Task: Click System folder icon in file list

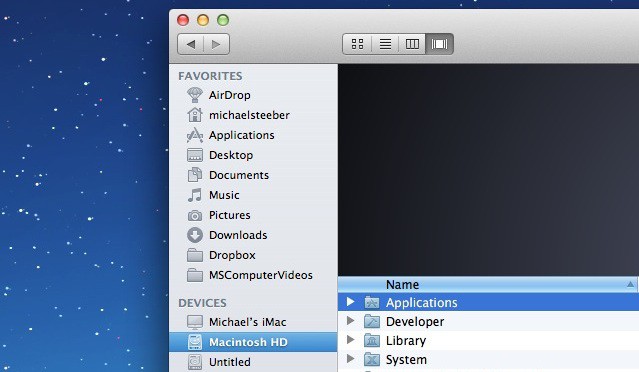Action: coord(372,359)
